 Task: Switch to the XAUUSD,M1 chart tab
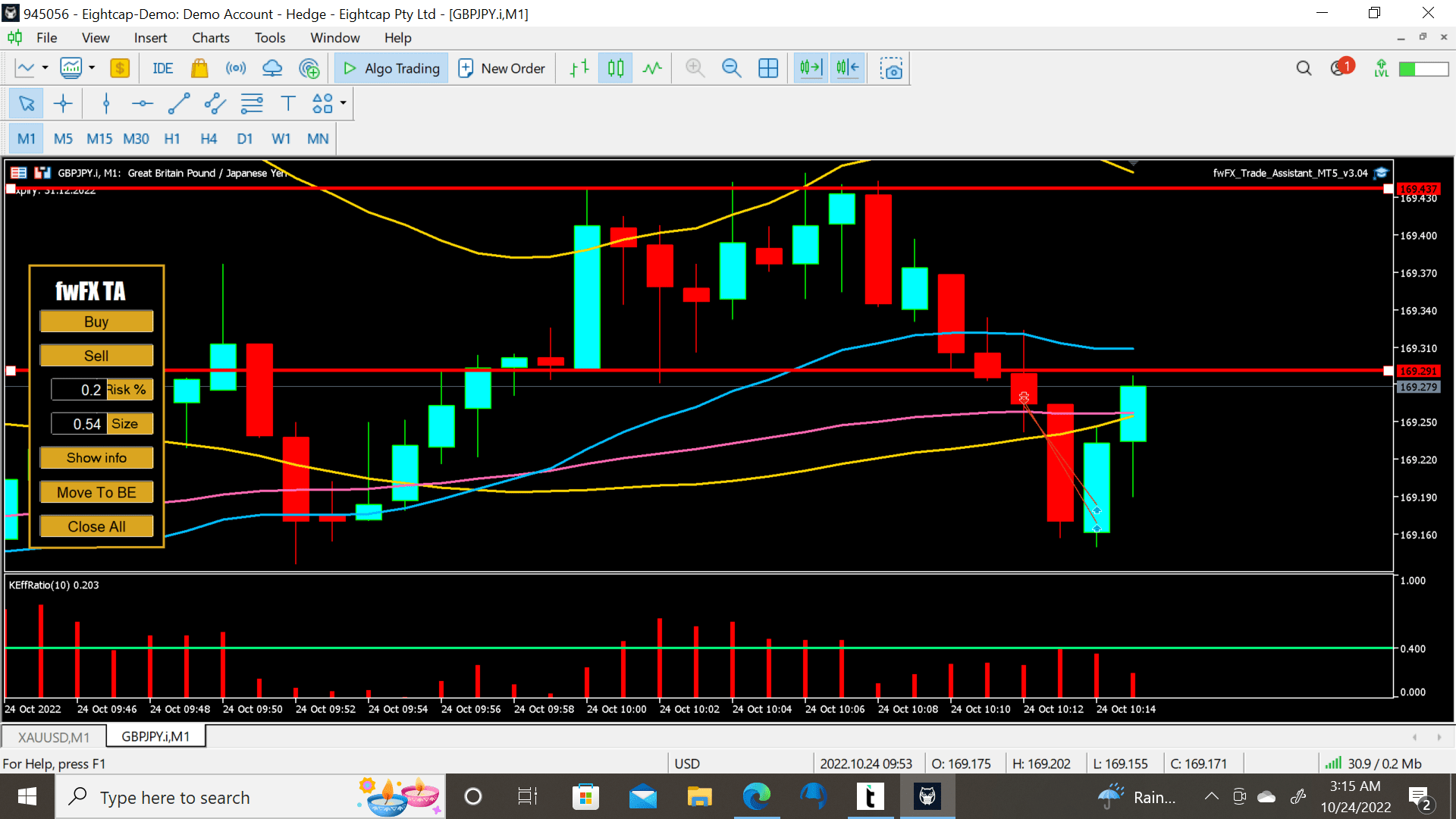54,737
